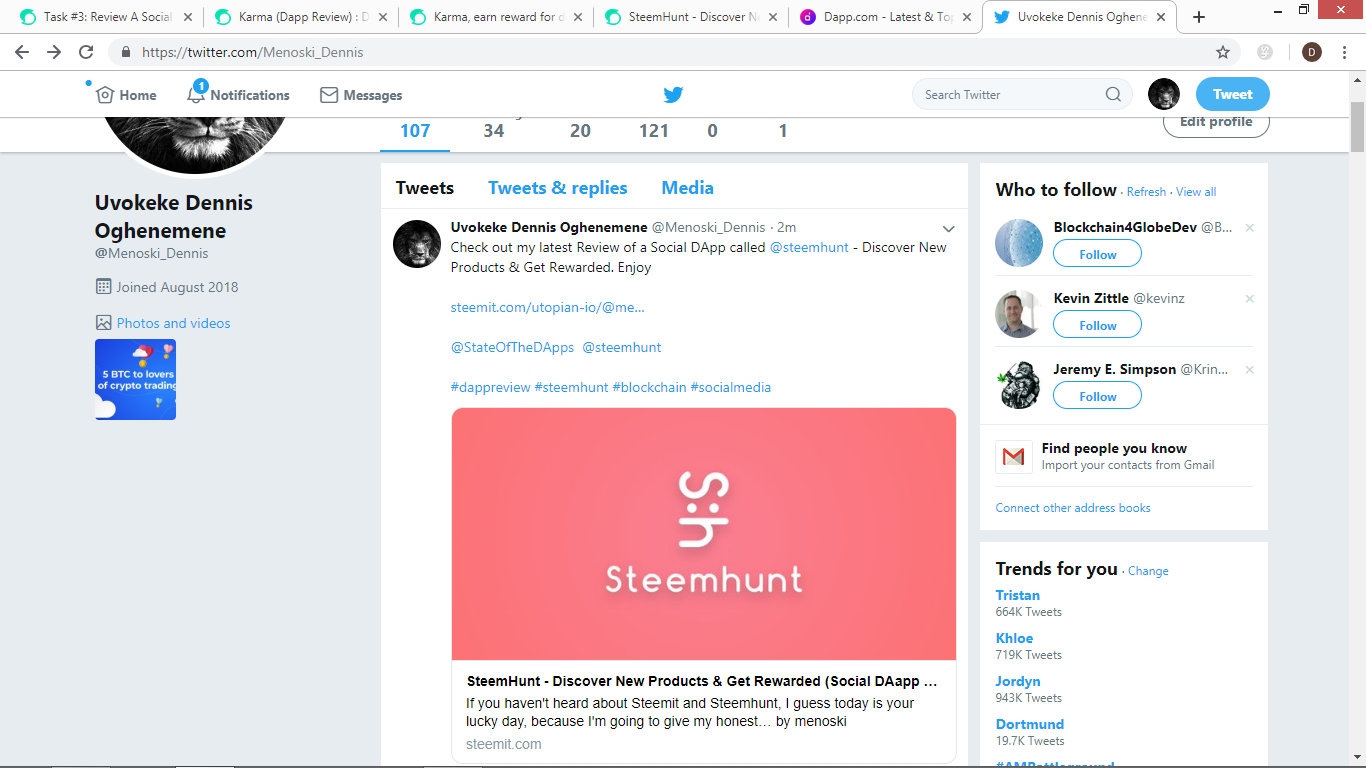Open the Khloe trend
This screenshot has height=768, width=1366.
(1015, 638)
